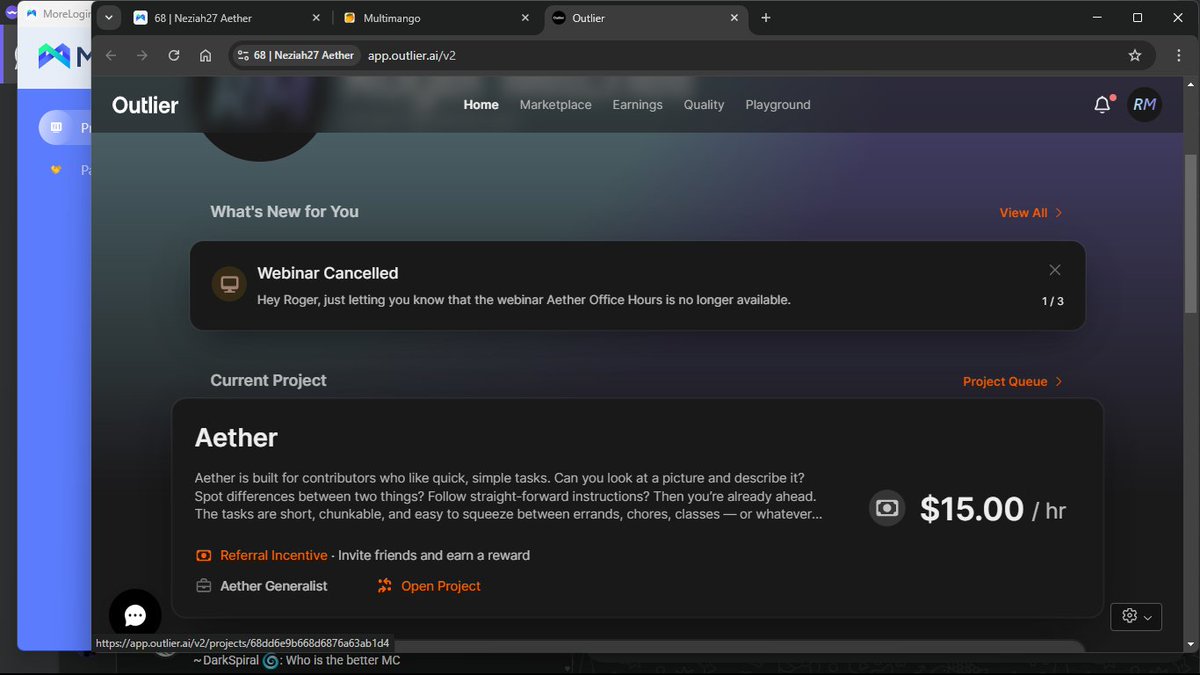The width and height of the screenshot is (1200, 675).
Task: Open a new browser tab
Action: click(x=766, y=18)
